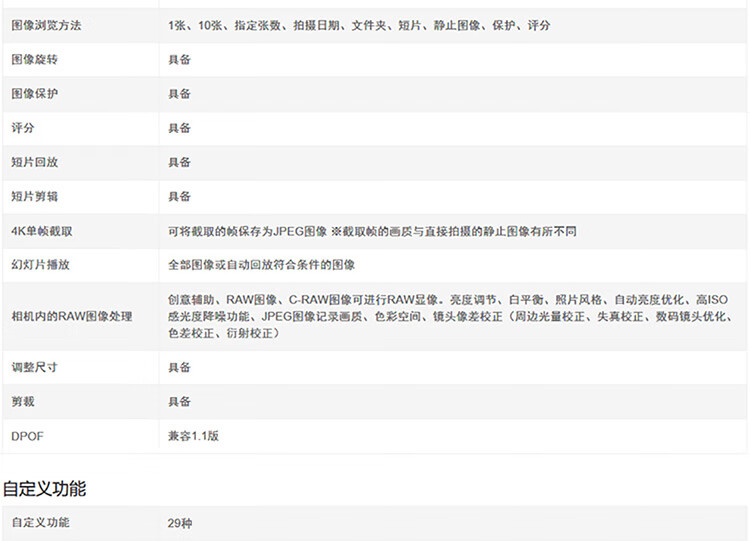Click the 剪裁 row label
This screenshot has width=750, height=541.
(23, 401)
